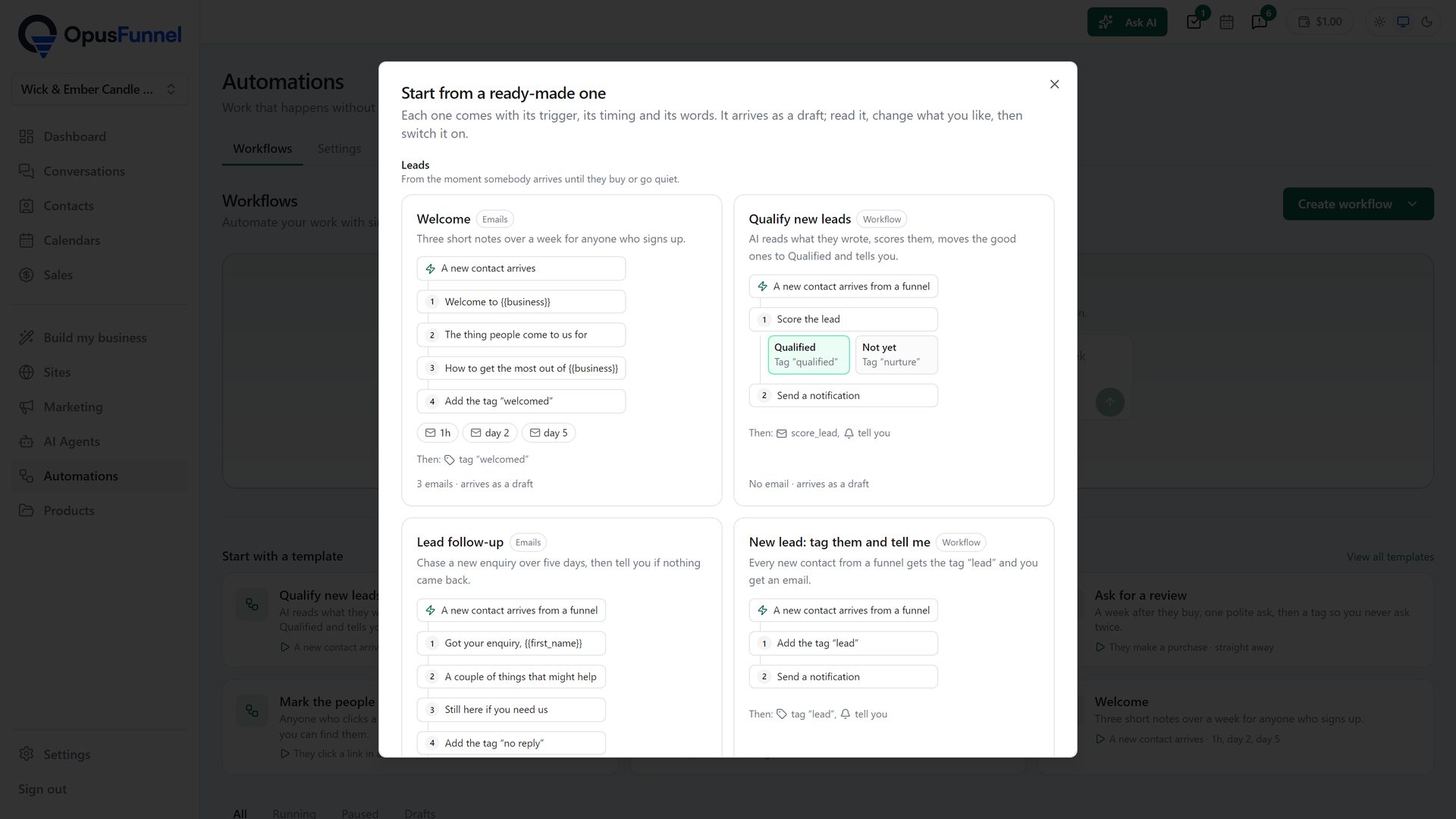
Task: Switch to the Settings tab under Automations
Action: click(x=339, y=149)
